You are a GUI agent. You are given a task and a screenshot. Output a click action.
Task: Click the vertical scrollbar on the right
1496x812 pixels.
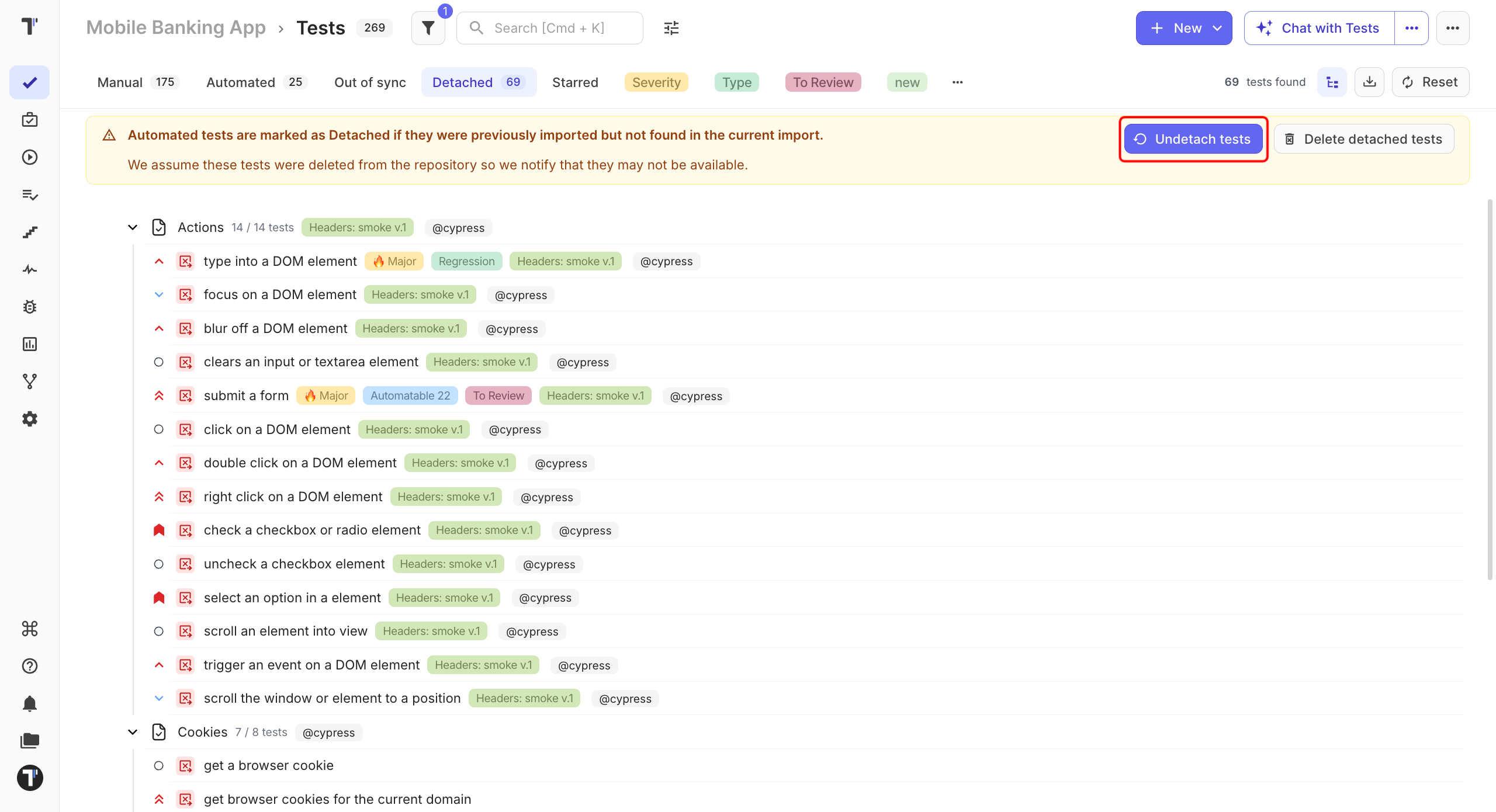point(1490,389)
